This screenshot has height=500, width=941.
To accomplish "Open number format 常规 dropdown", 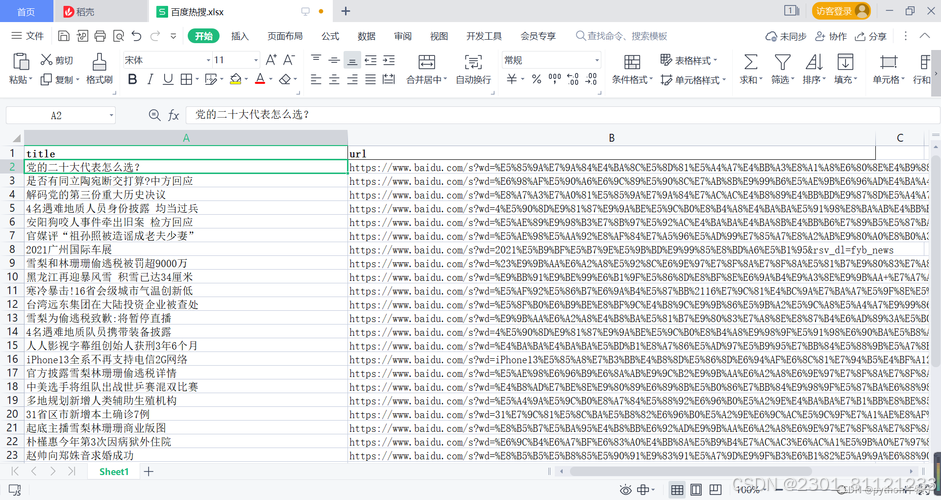I will coord(597,60).
